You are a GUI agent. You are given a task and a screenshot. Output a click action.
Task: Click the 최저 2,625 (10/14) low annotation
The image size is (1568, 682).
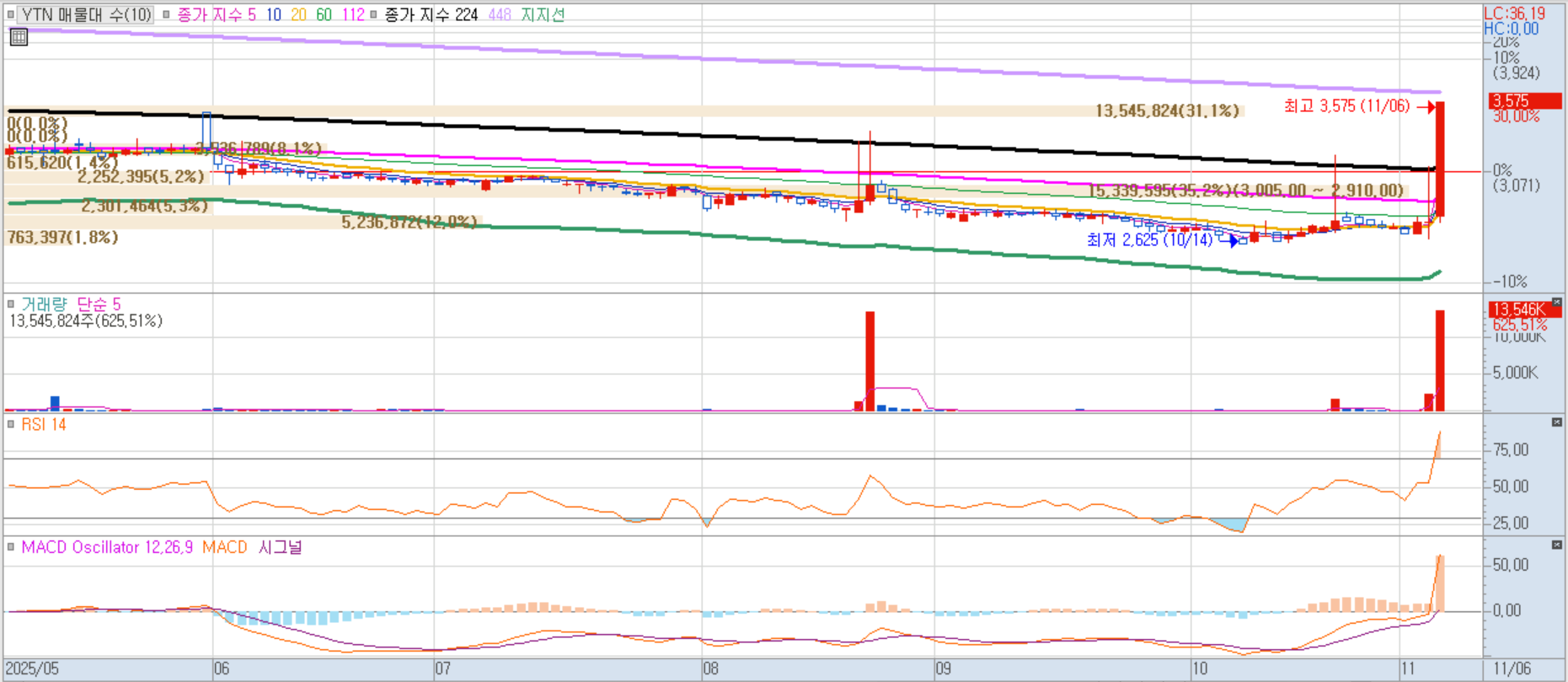click(1150, 239)
